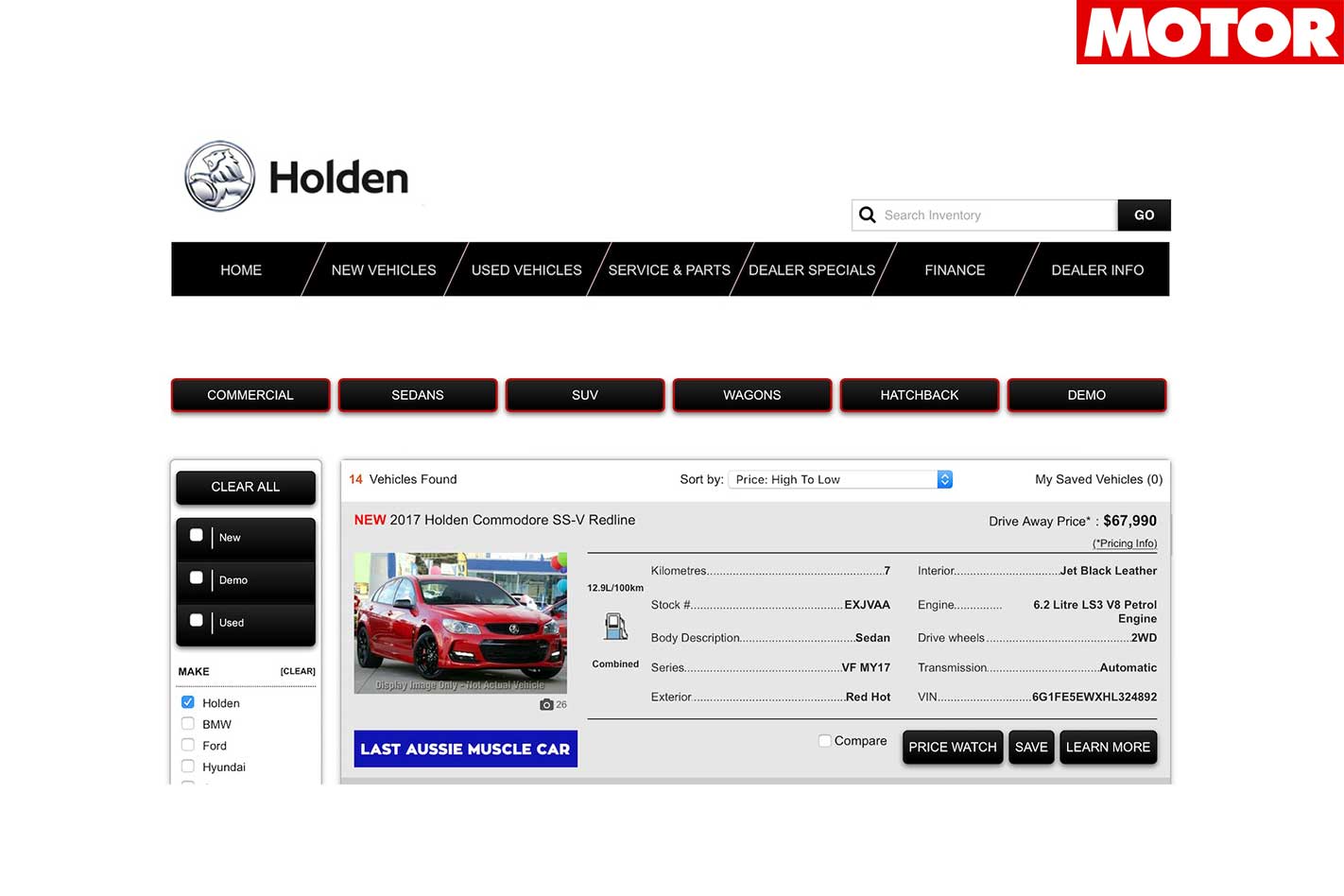Image resolution: width=1344 pixels, height=896 pixels.
Task: Click the GO search button
Action: coord(1145,215)
